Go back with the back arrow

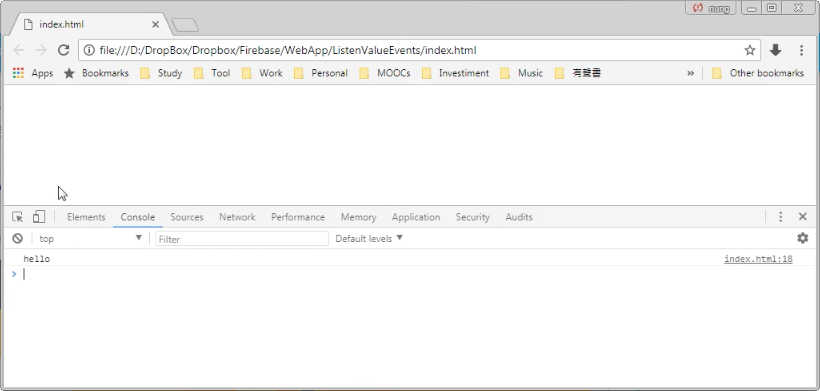click(x=19, y=50)
